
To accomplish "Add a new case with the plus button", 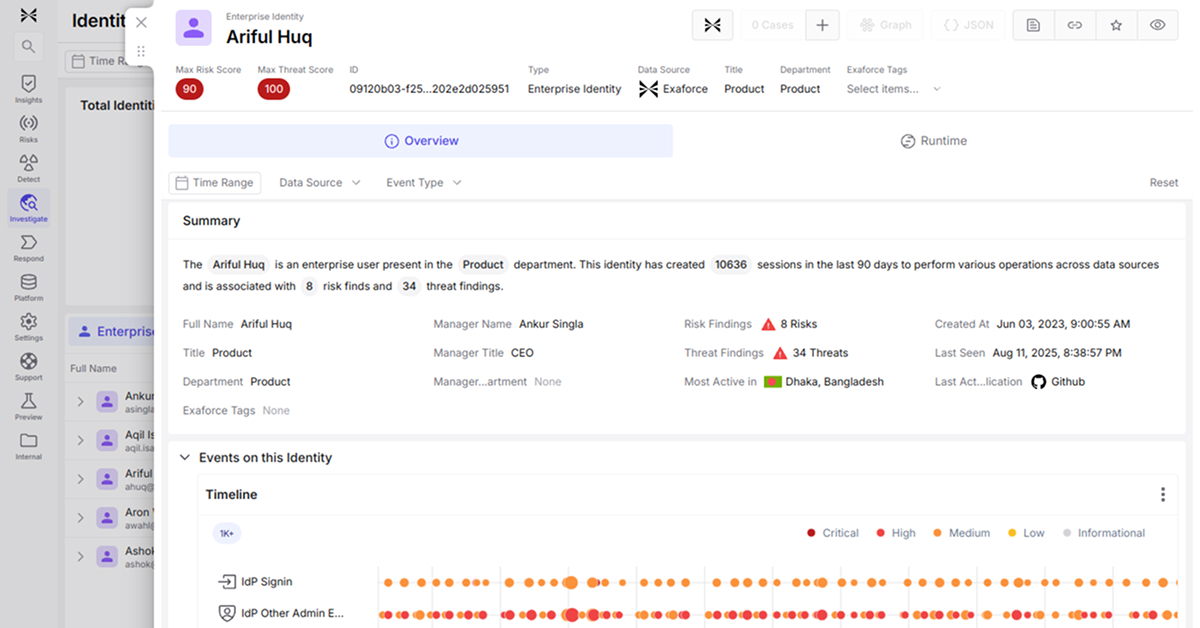I will point(822,25).
